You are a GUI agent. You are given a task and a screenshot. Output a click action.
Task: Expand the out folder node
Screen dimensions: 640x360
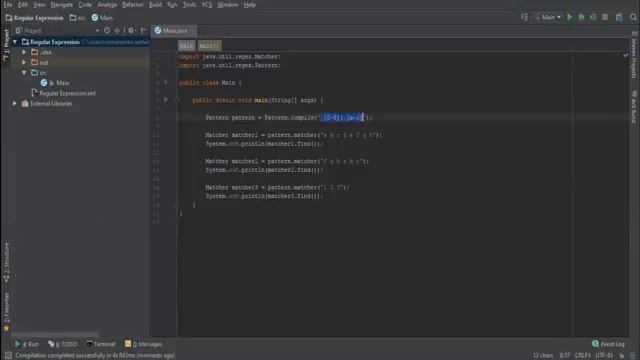(24, 62)
